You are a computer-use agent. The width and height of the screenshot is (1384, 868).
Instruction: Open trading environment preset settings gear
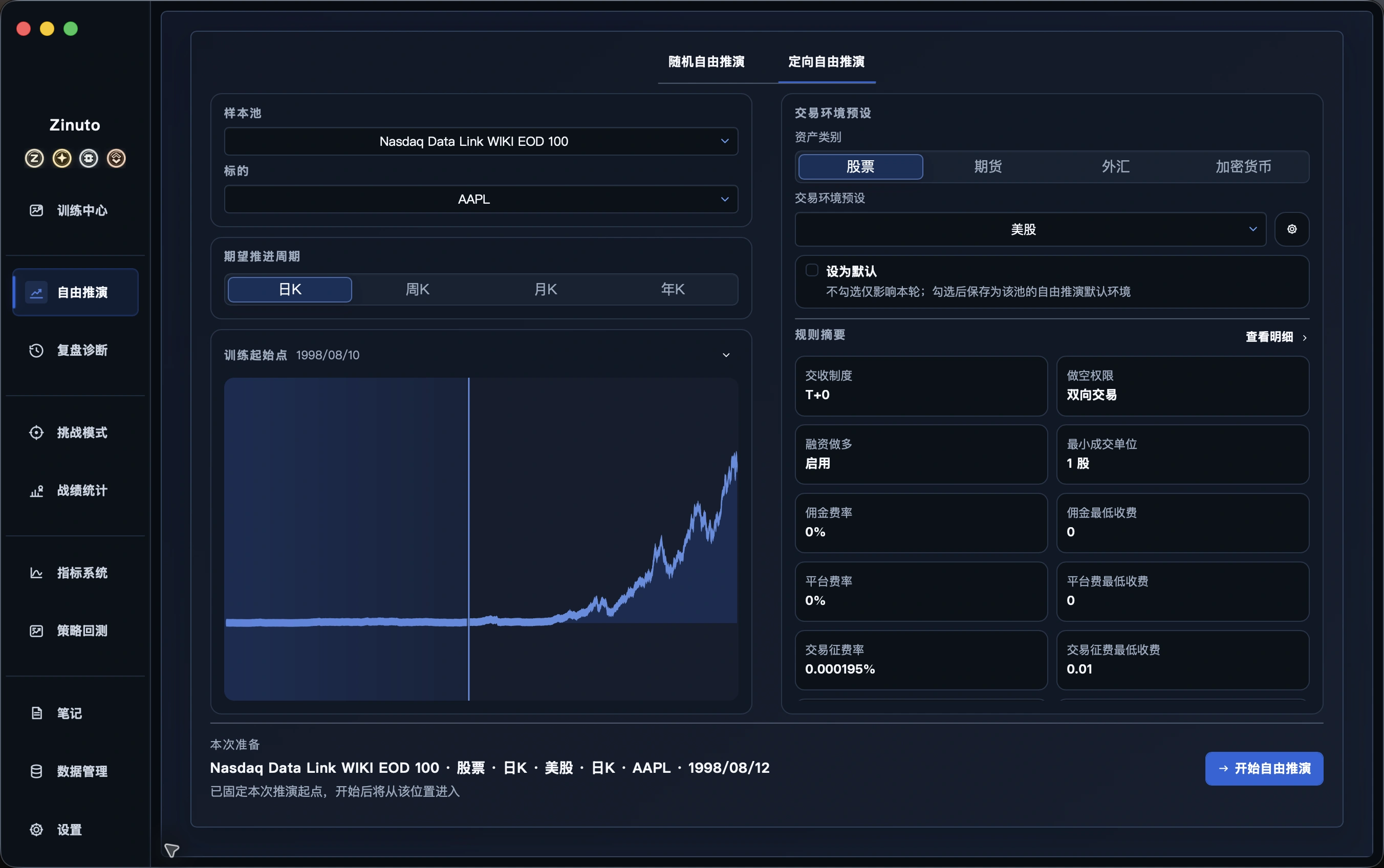[x=1291, y=229]
